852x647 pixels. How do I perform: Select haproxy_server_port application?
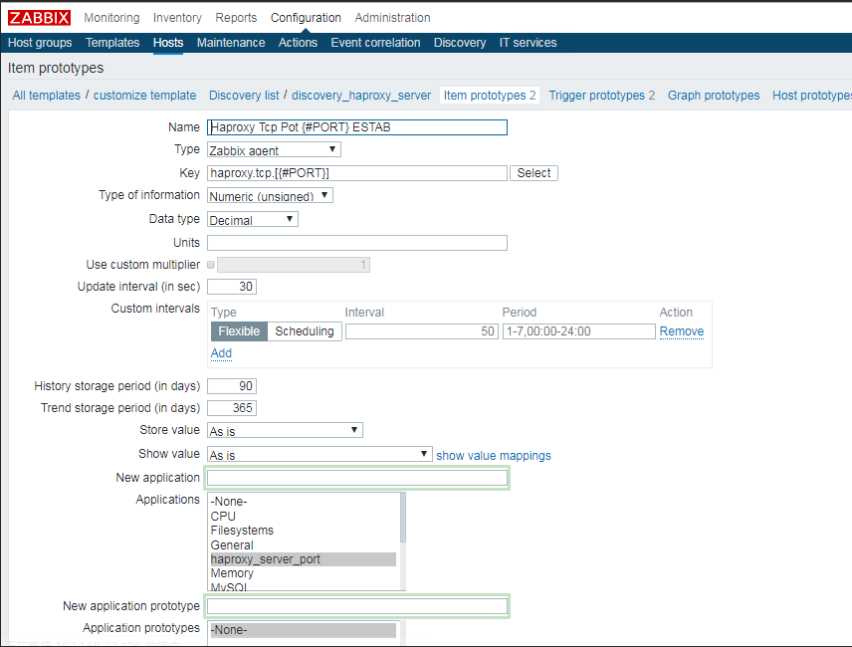pyautogui.click(x=303, y=559)
